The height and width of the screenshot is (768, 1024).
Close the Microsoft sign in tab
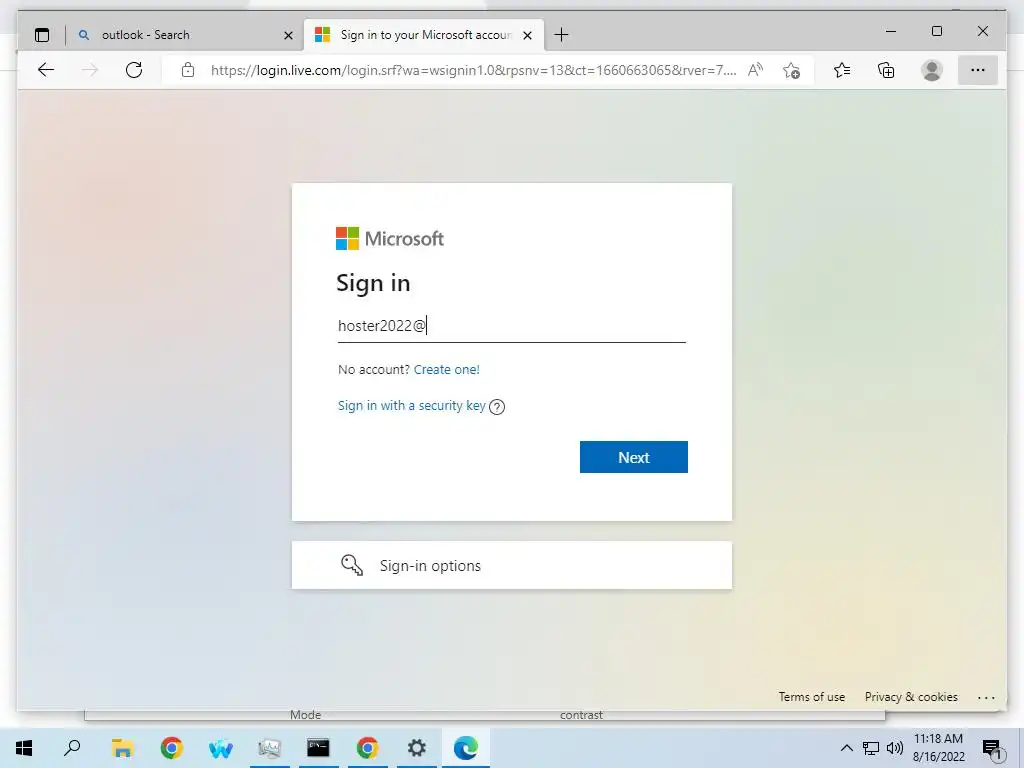(x=528, y=35)
